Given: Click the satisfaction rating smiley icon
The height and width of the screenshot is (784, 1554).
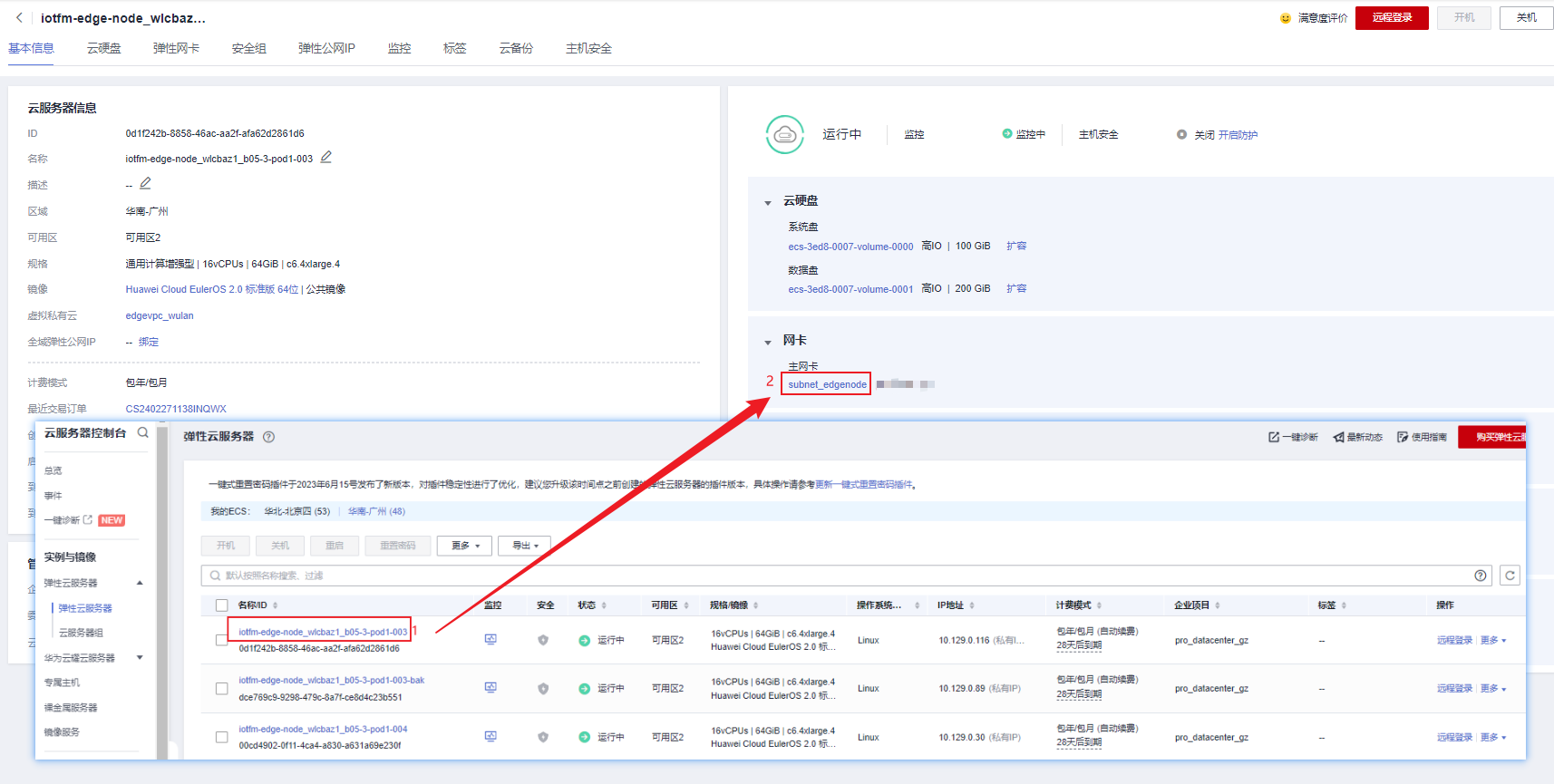Looking at the screenshot, I should [x=1285, y=18].
